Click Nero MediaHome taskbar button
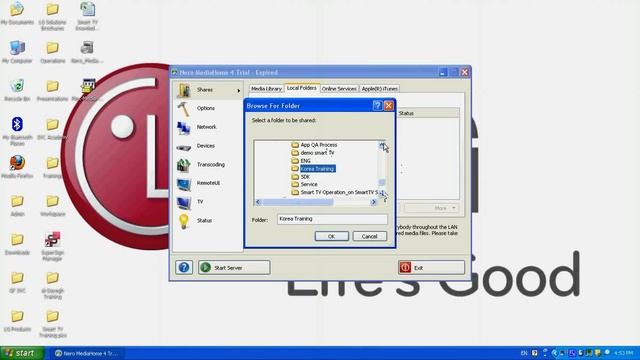Screen dimensions: 640x360 (87, 353)
